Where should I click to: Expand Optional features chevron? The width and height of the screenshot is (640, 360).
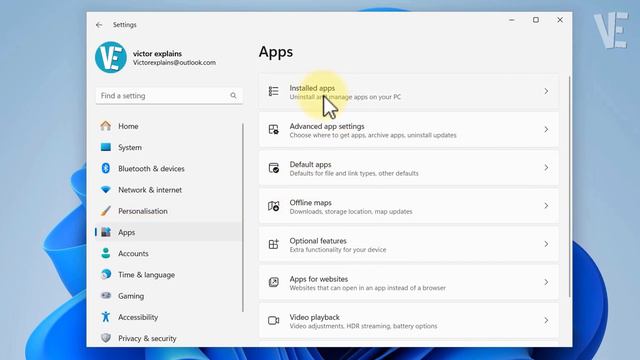[546, 244]
